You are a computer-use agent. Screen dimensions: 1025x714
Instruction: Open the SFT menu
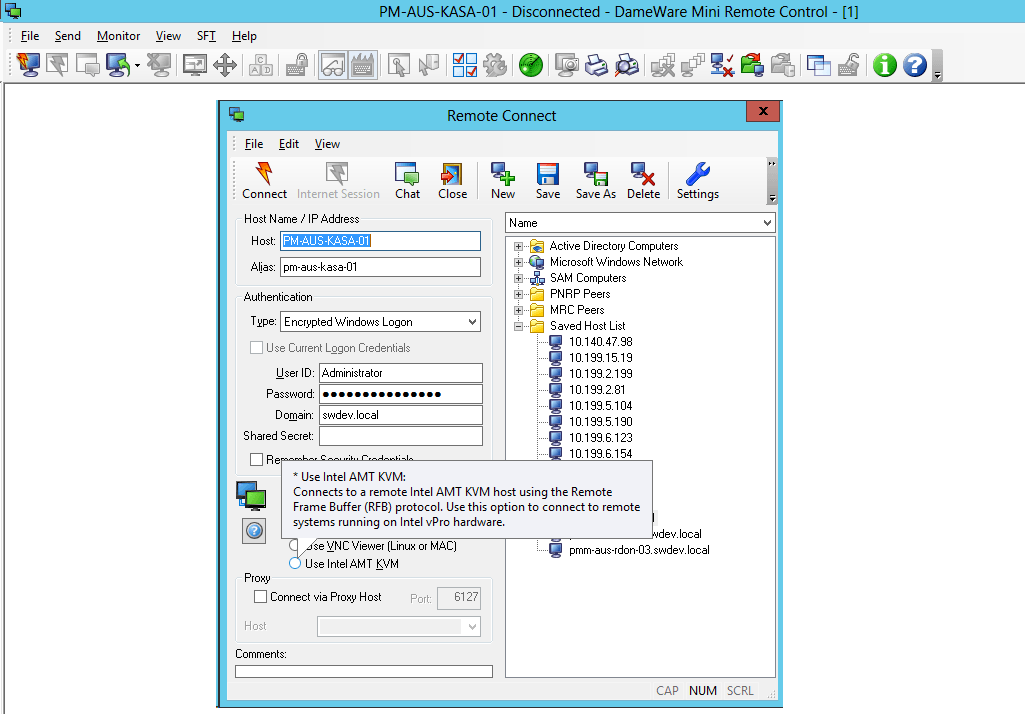click(x=206, y=36)
